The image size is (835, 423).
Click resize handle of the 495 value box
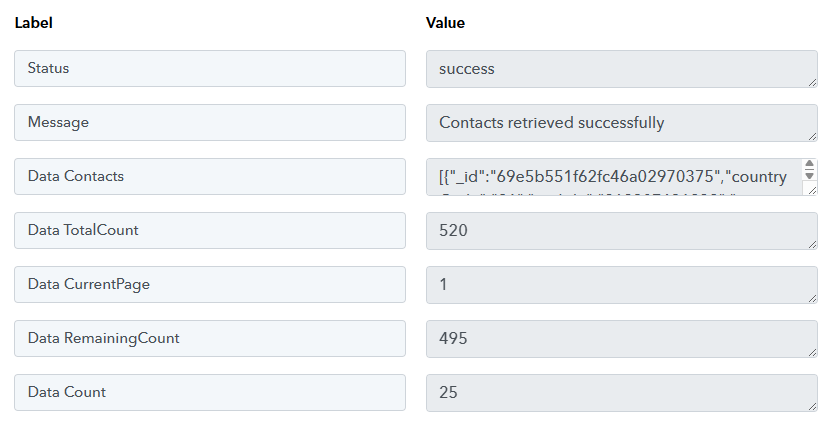pos(812,352)
